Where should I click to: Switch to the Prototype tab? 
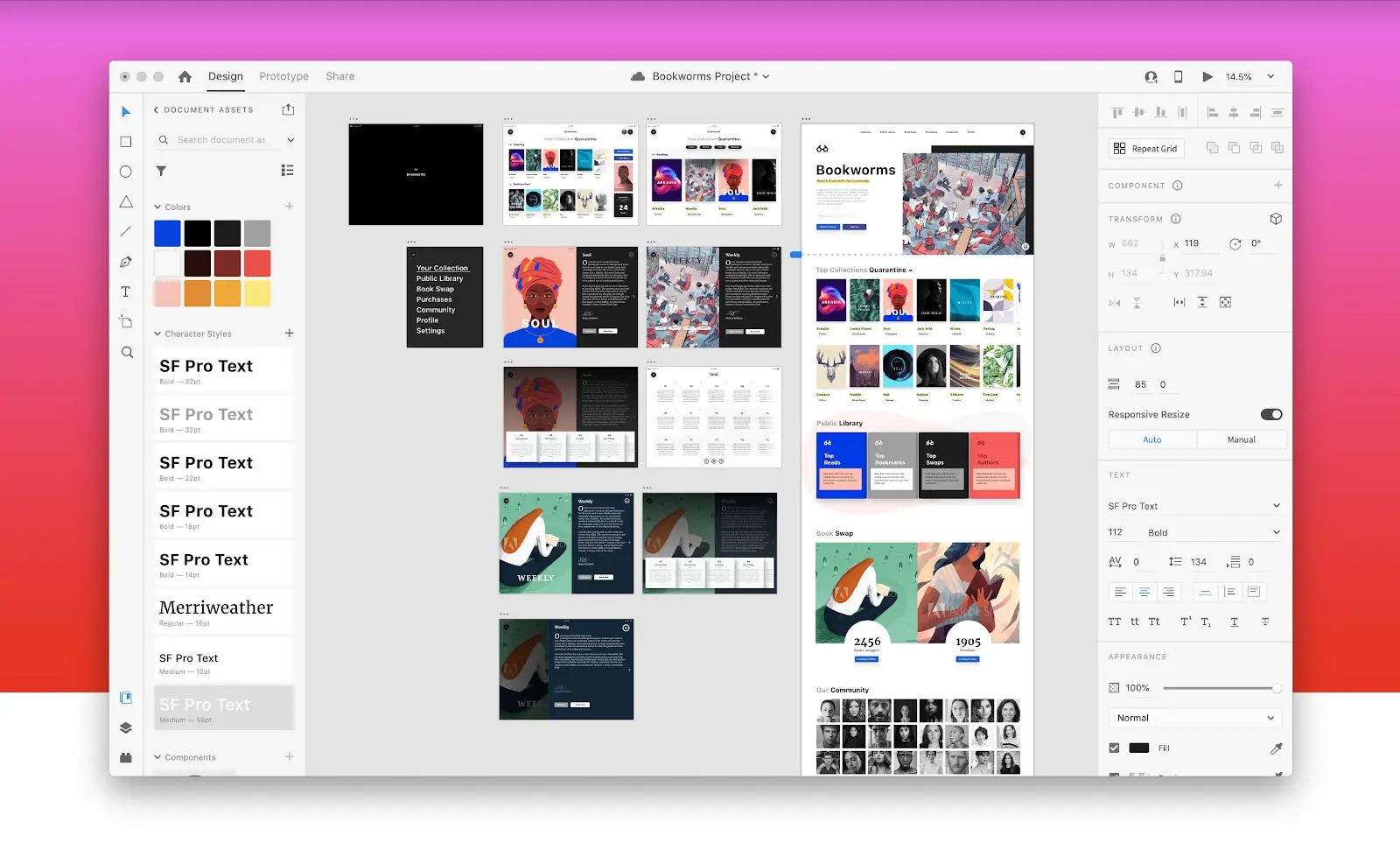(x=283, y=76)
